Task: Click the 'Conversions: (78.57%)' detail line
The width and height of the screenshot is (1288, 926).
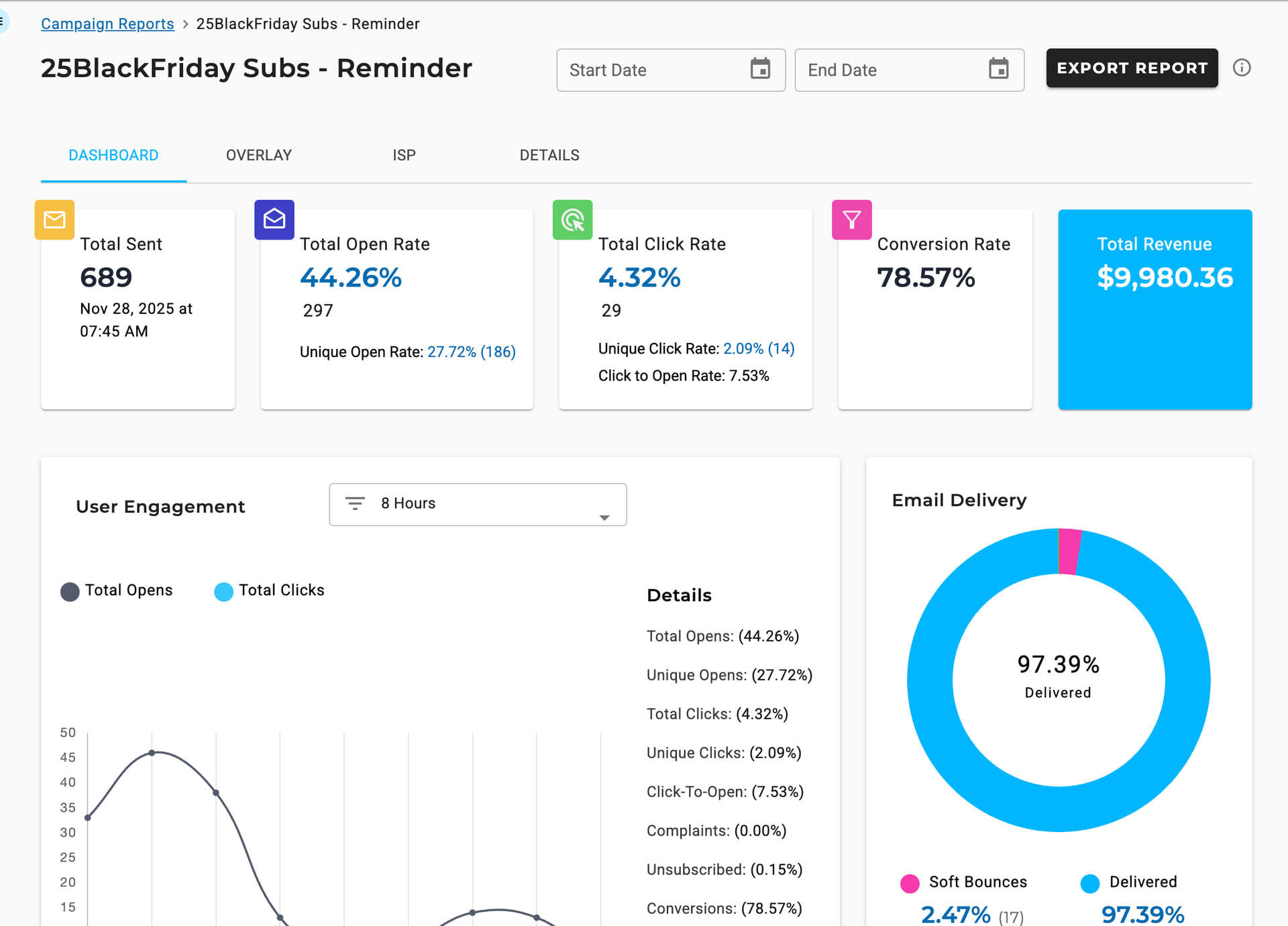Action: (x=724, y=909)
